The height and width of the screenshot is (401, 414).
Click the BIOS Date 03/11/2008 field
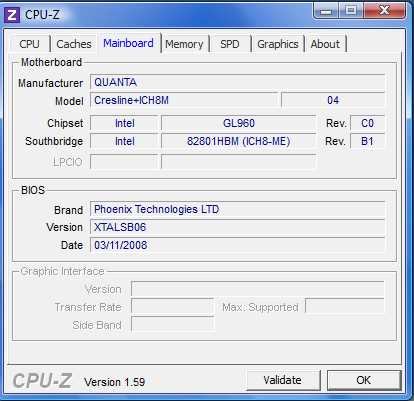click(x=237, y=245)
